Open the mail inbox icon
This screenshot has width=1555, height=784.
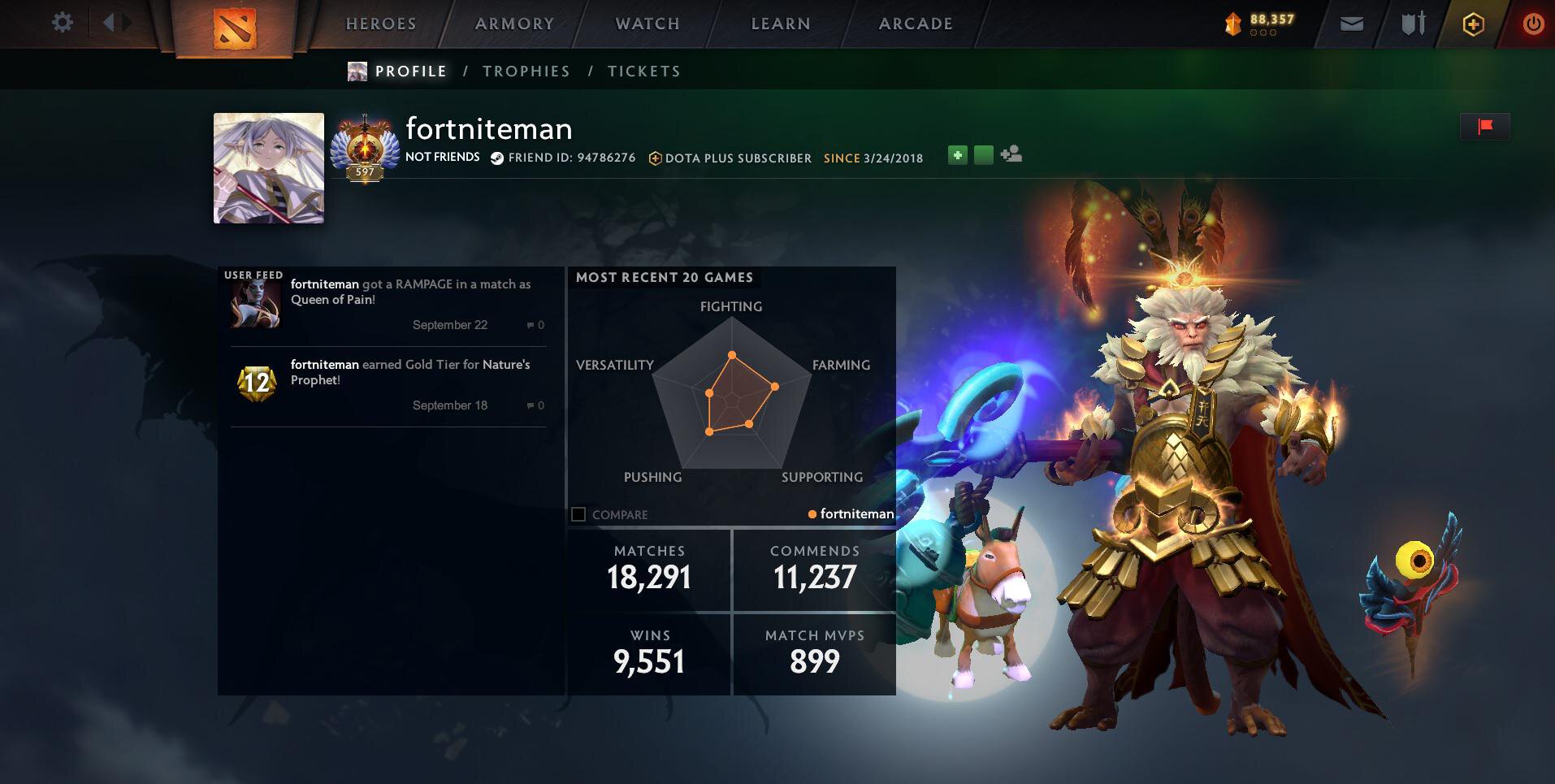click(x=1352, y=24)
